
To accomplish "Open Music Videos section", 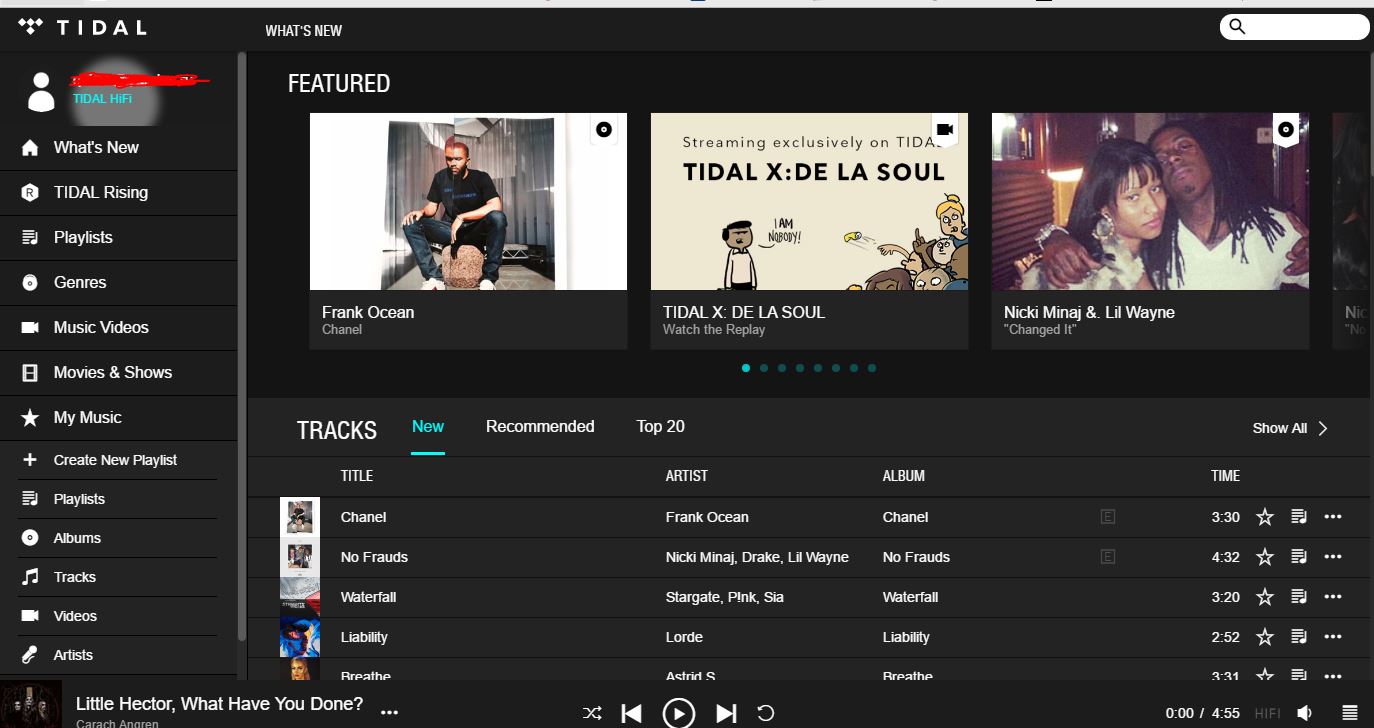I will pos(118,328).
